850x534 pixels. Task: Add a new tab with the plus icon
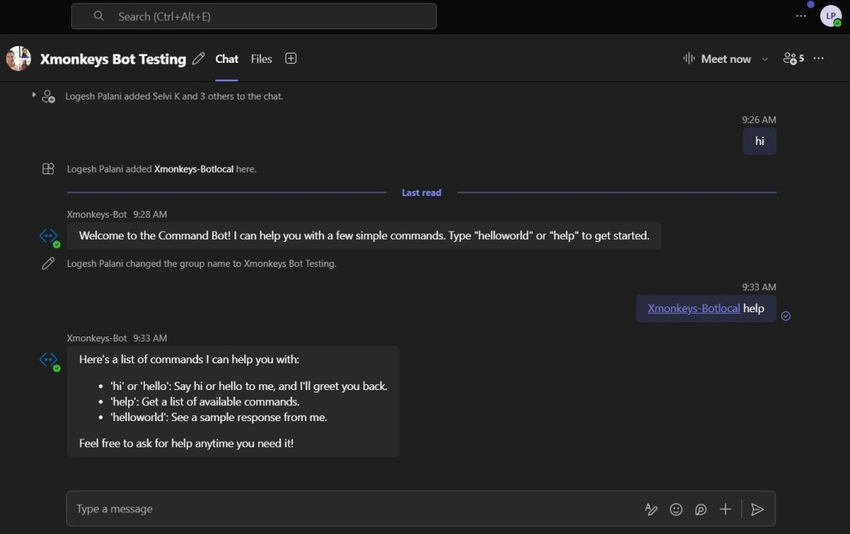pos(291,59)
